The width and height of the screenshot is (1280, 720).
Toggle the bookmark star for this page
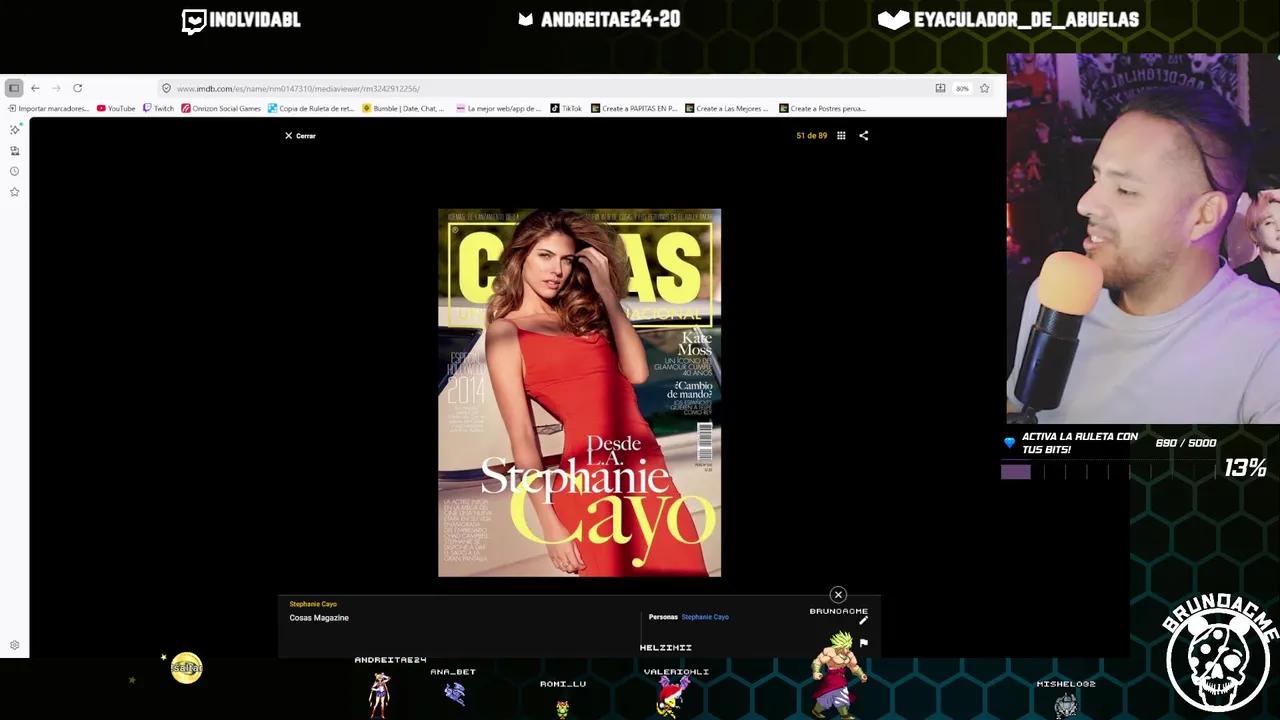click(x=984, y=88)
